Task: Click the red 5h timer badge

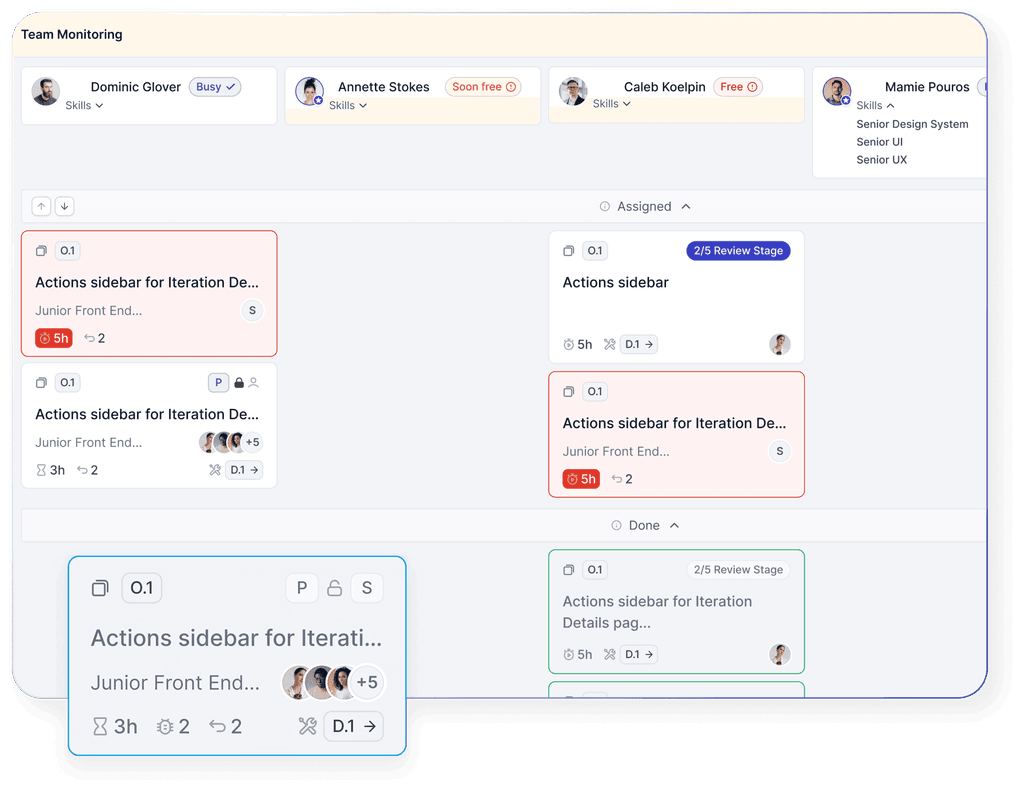Action: (x=53, y=337)
